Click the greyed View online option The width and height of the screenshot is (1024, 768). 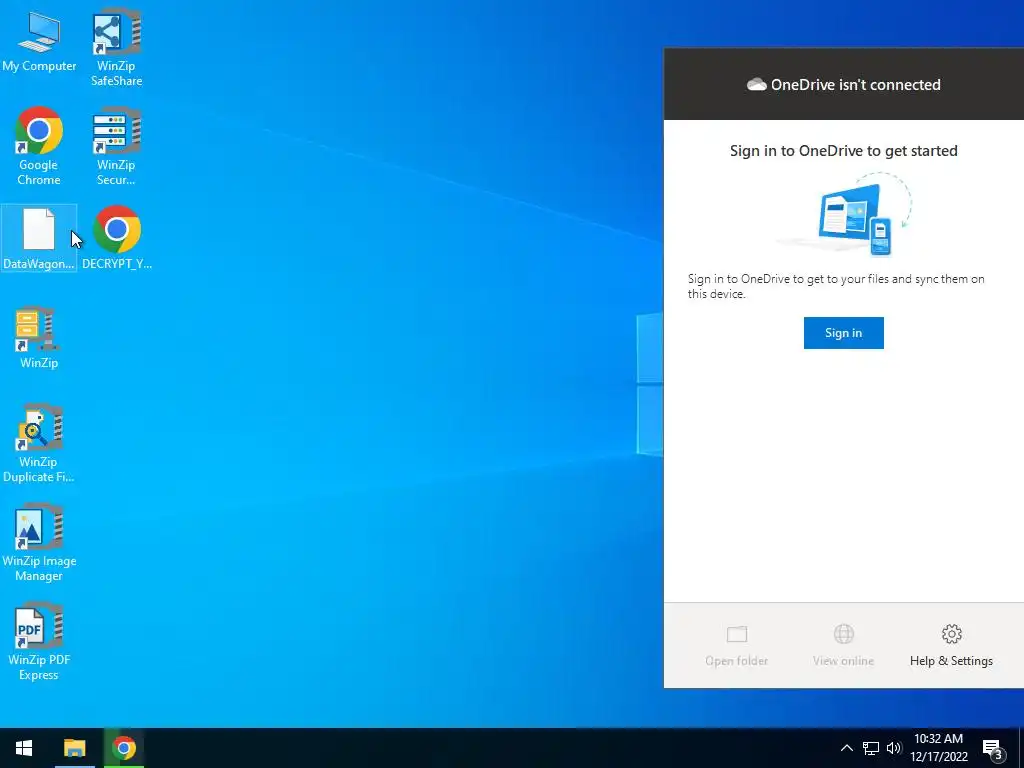coord(843,645)
